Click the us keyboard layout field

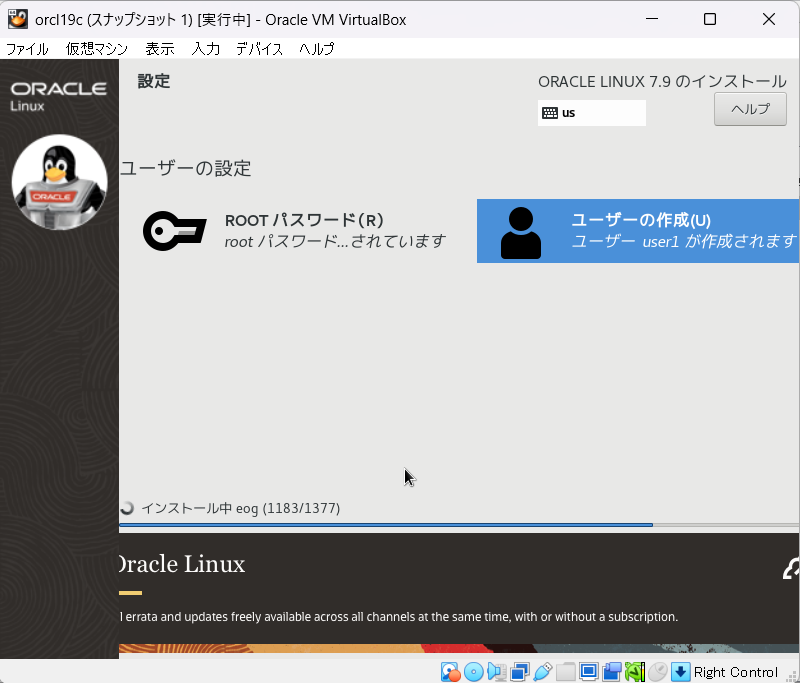click(592, 113)
